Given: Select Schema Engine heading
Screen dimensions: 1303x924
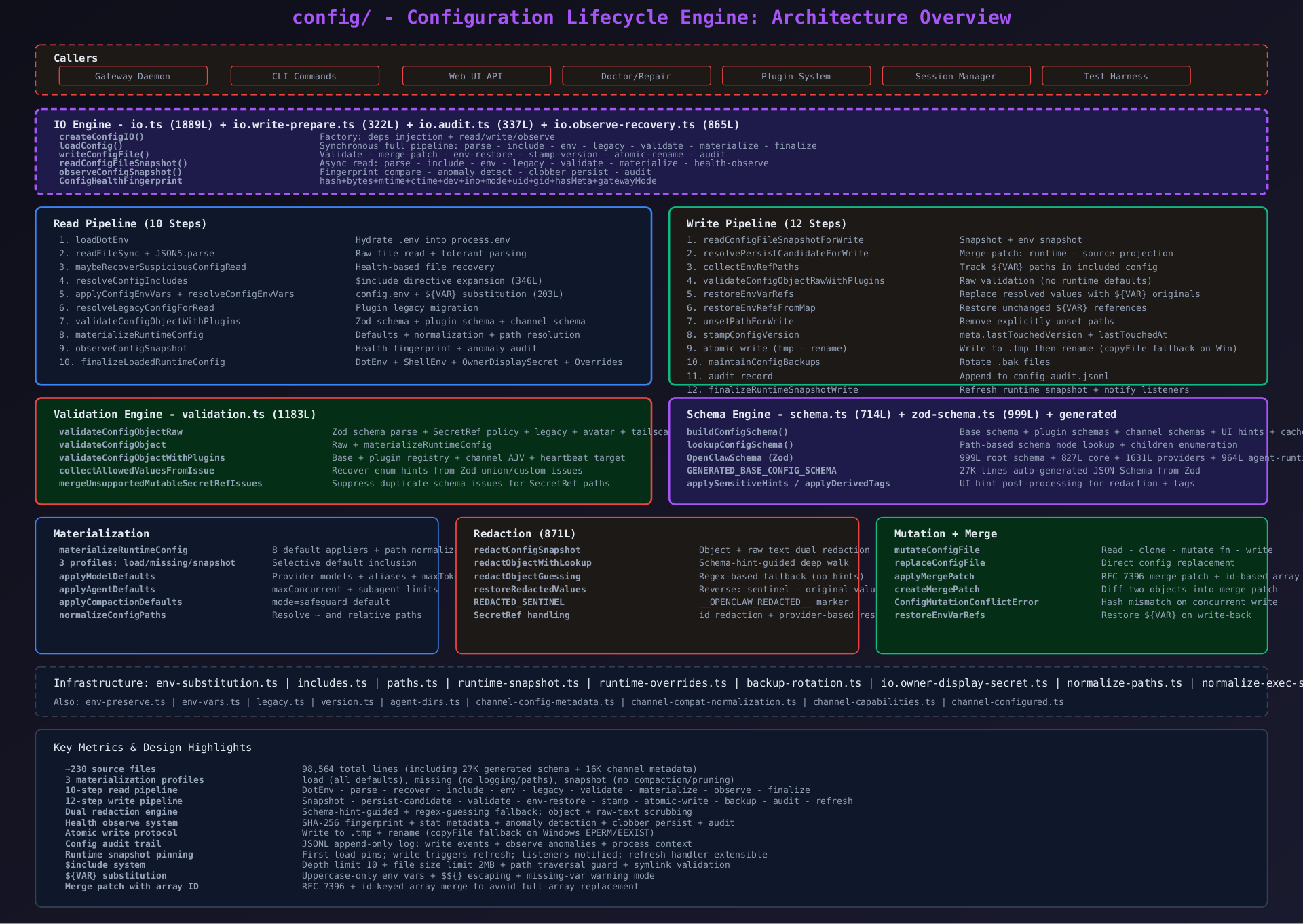Looking at the screenshot, I should [901, 415].
